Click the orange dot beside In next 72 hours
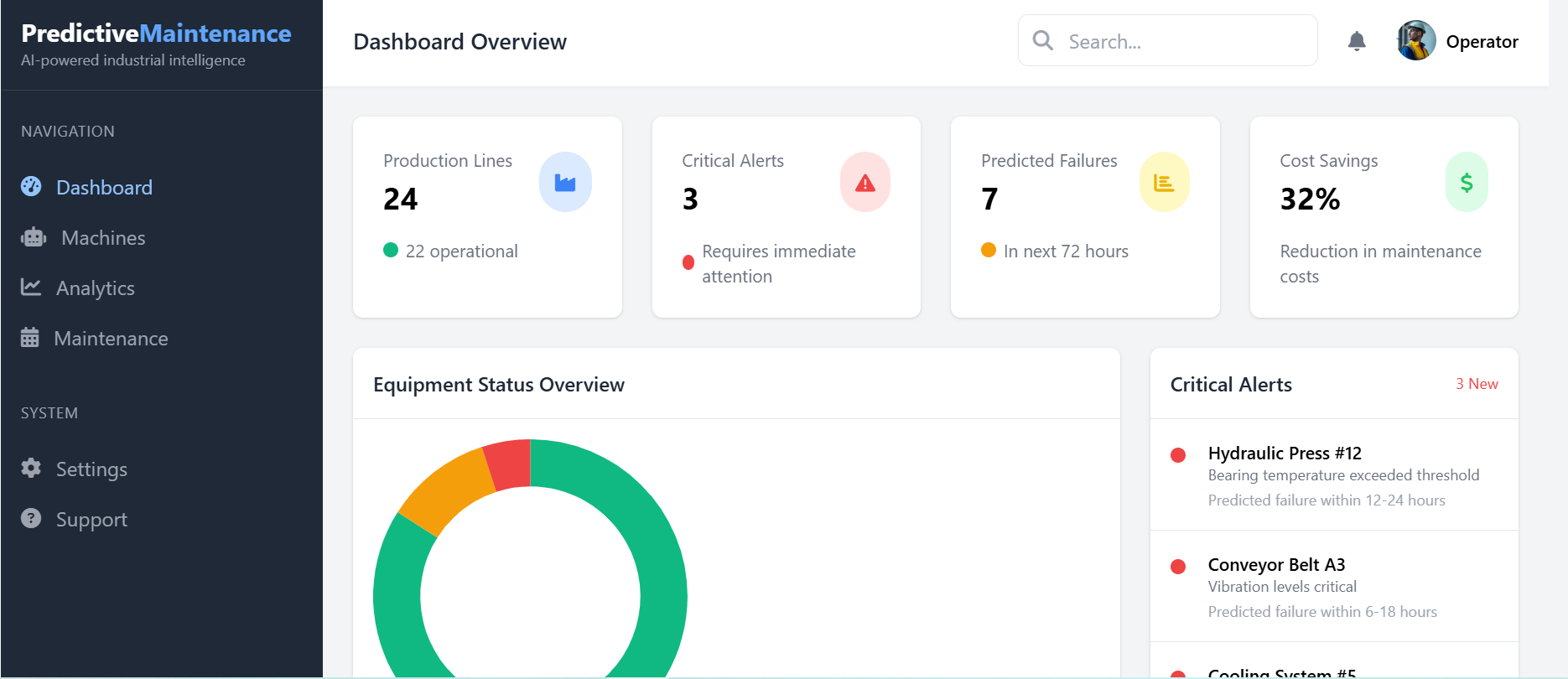This screenshot has width=1568, height=679. click(x=989, y=250)
